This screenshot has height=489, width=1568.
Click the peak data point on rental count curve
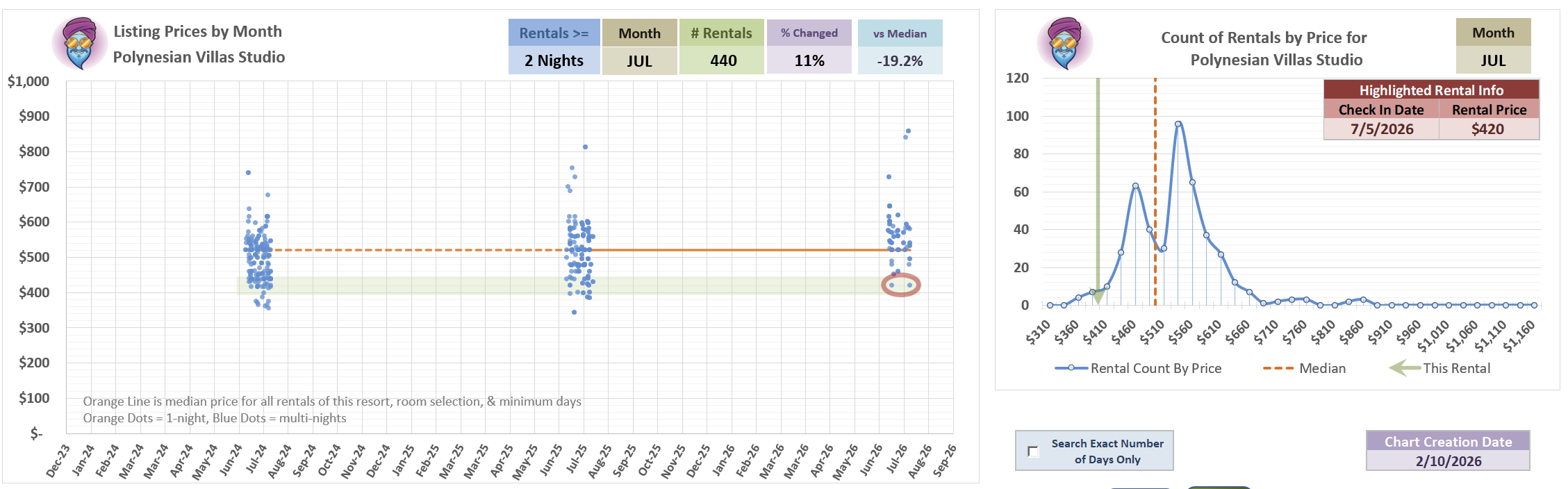click(1178, 124)
